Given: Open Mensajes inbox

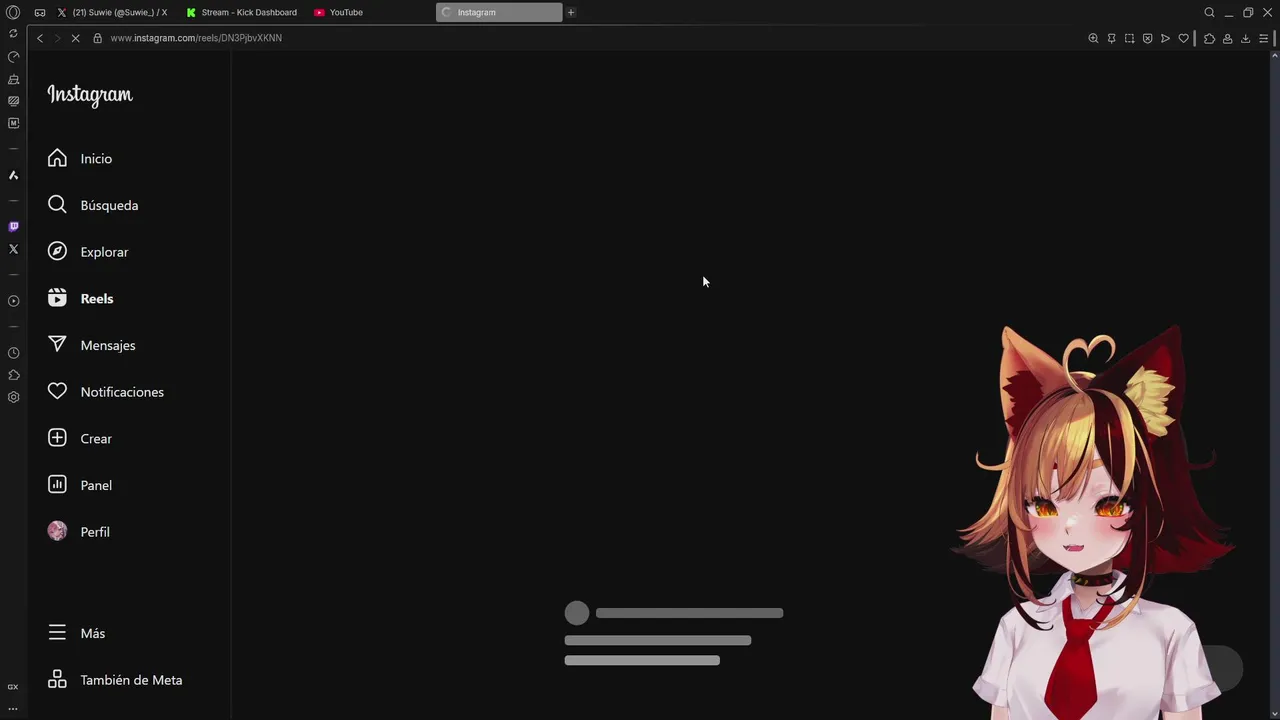Looking at the screenshot, I should click(107, 345).
